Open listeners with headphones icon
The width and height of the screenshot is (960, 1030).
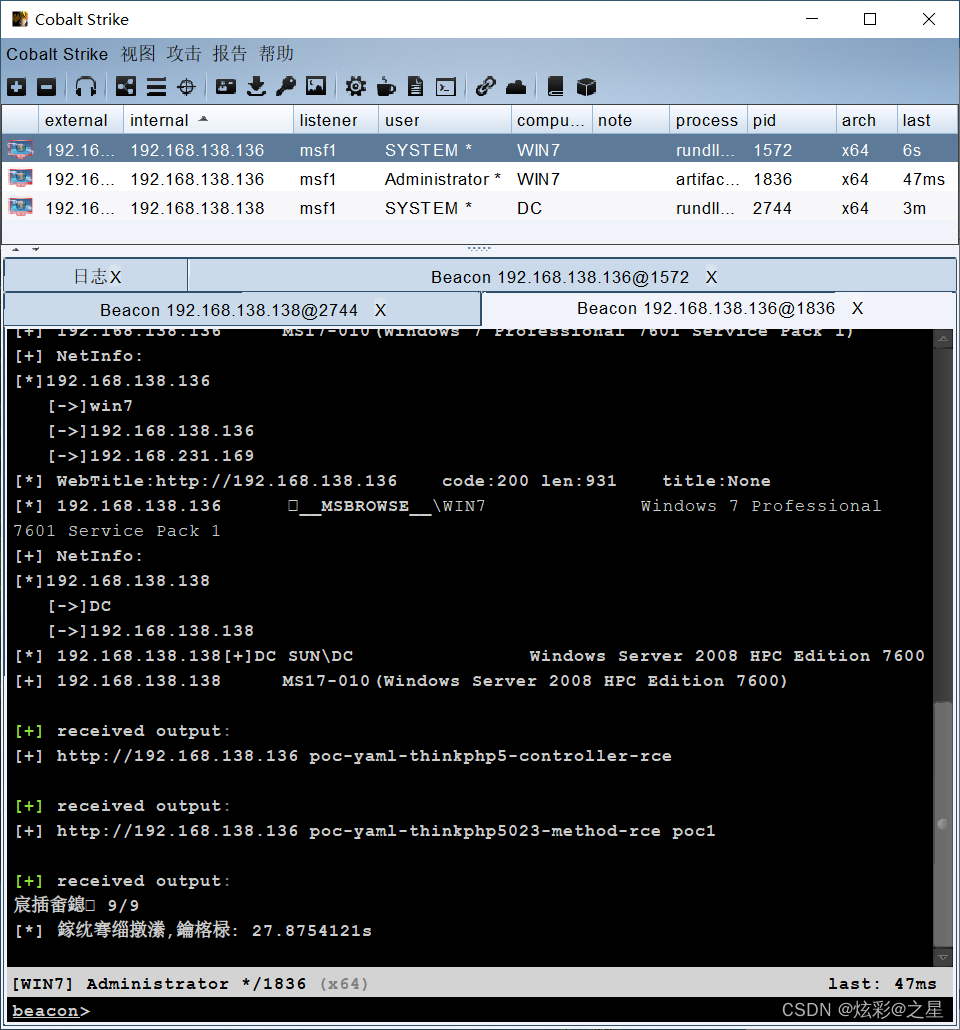[x=85, y=87]
